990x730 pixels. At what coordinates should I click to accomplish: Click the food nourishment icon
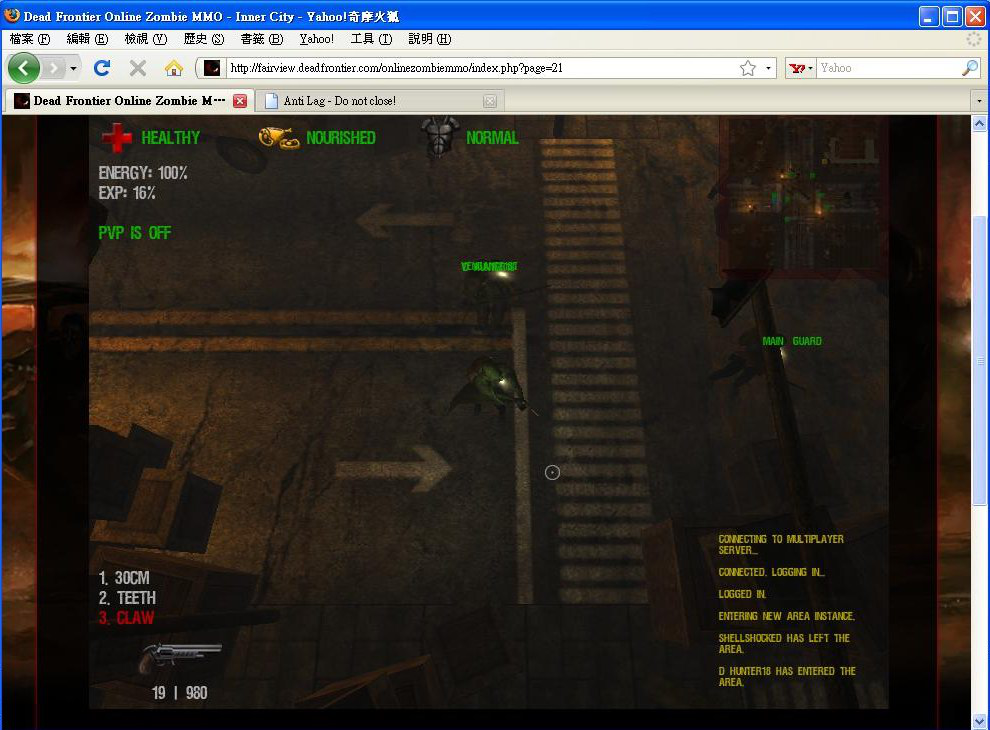pos(278,138)
